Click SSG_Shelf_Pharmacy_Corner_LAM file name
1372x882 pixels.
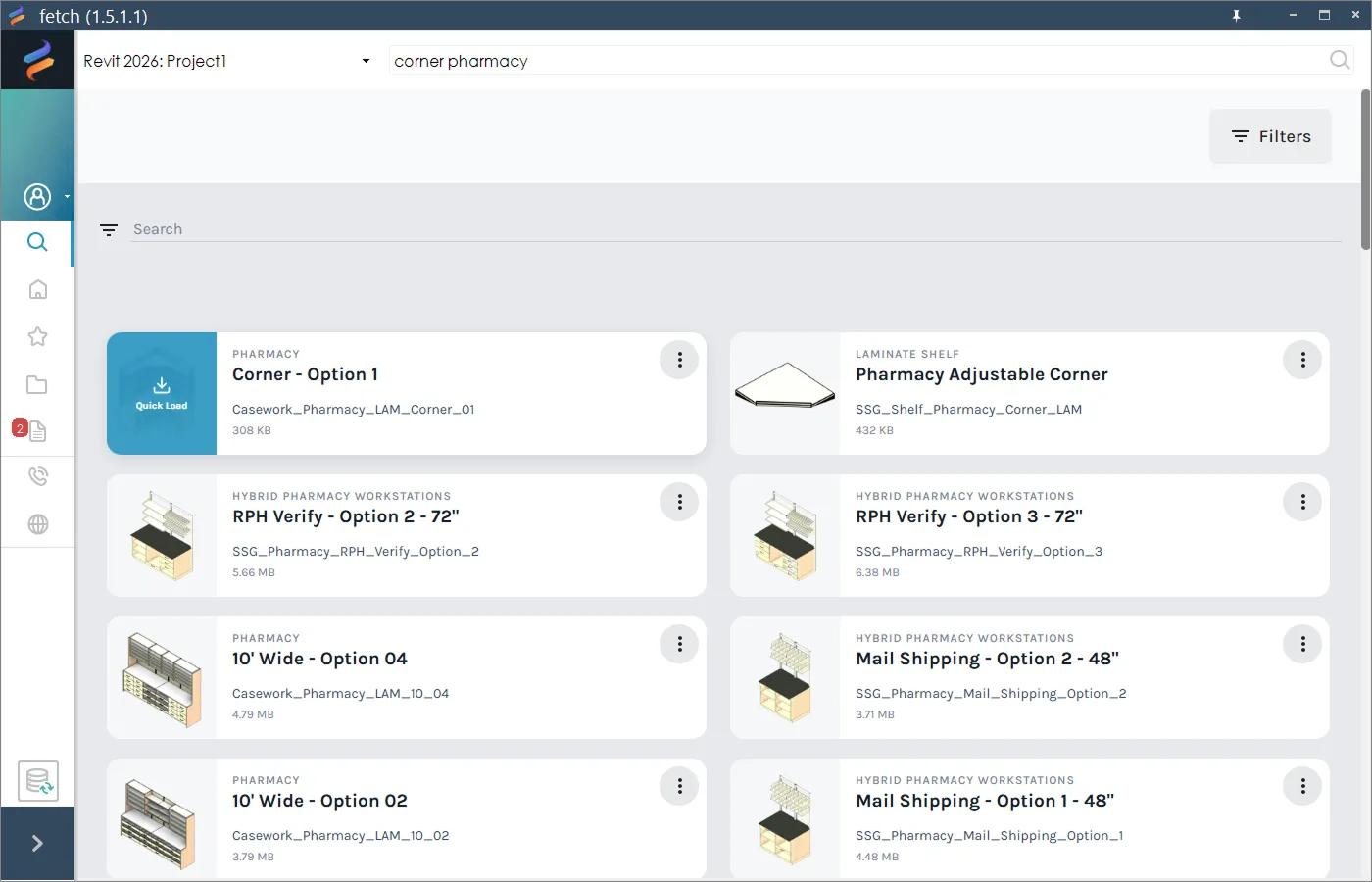(968, 410)
